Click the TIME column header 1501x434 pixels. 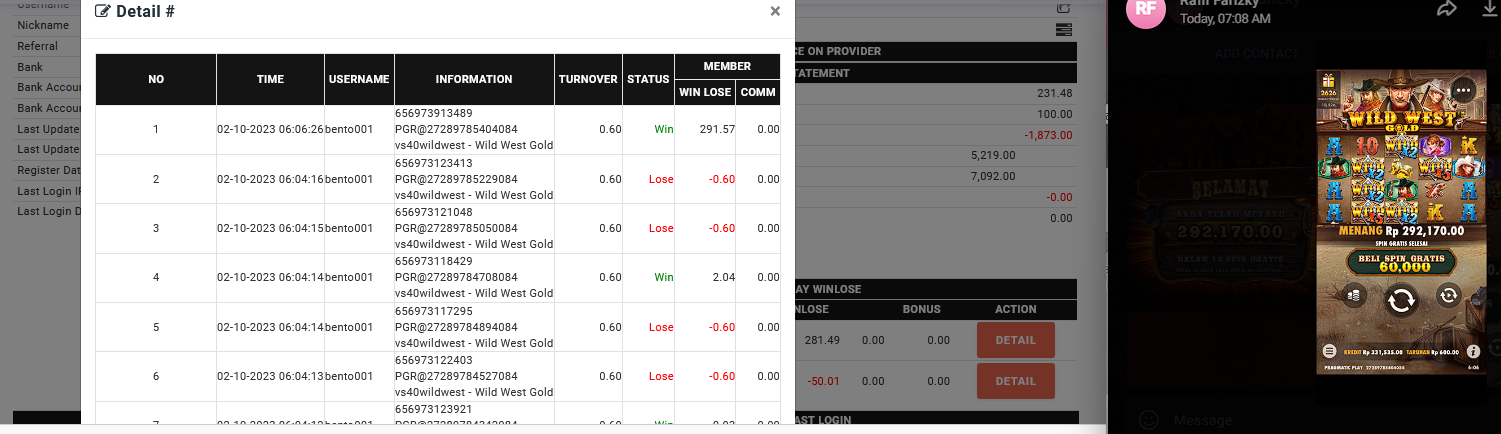tap(270, 79)
